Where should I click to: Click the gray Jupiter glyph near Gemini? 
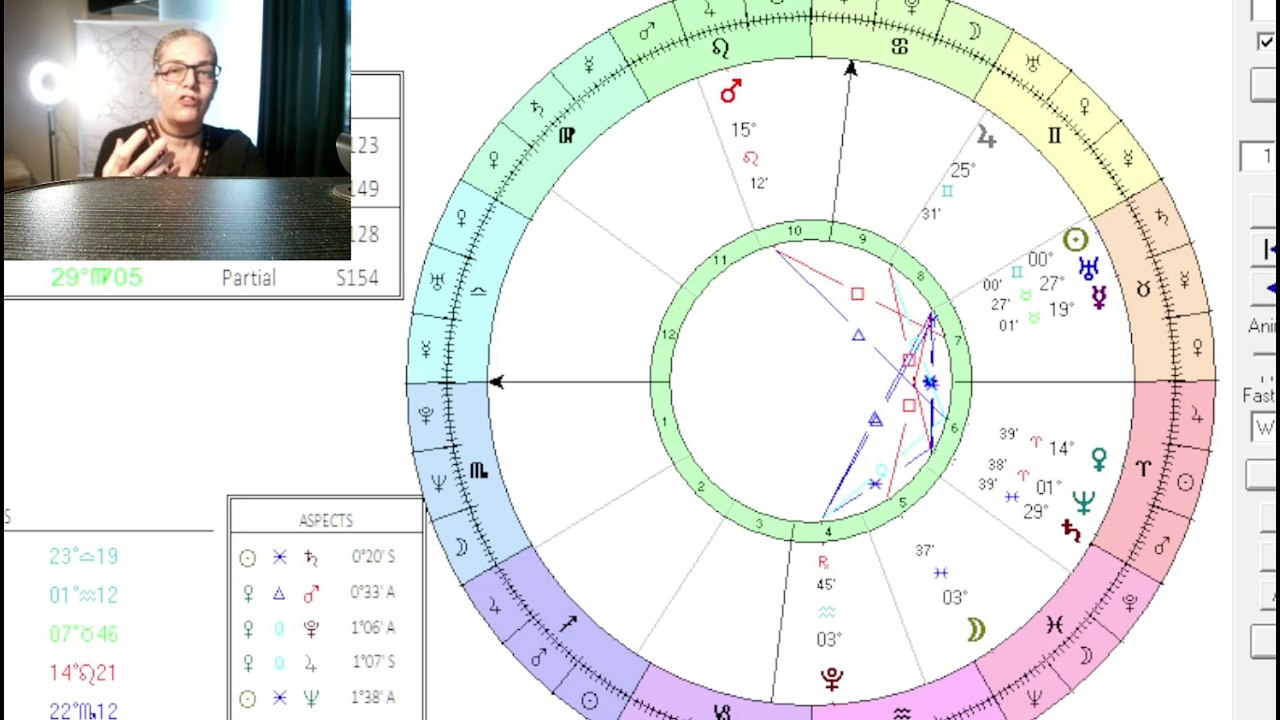(x=987, y=138)
